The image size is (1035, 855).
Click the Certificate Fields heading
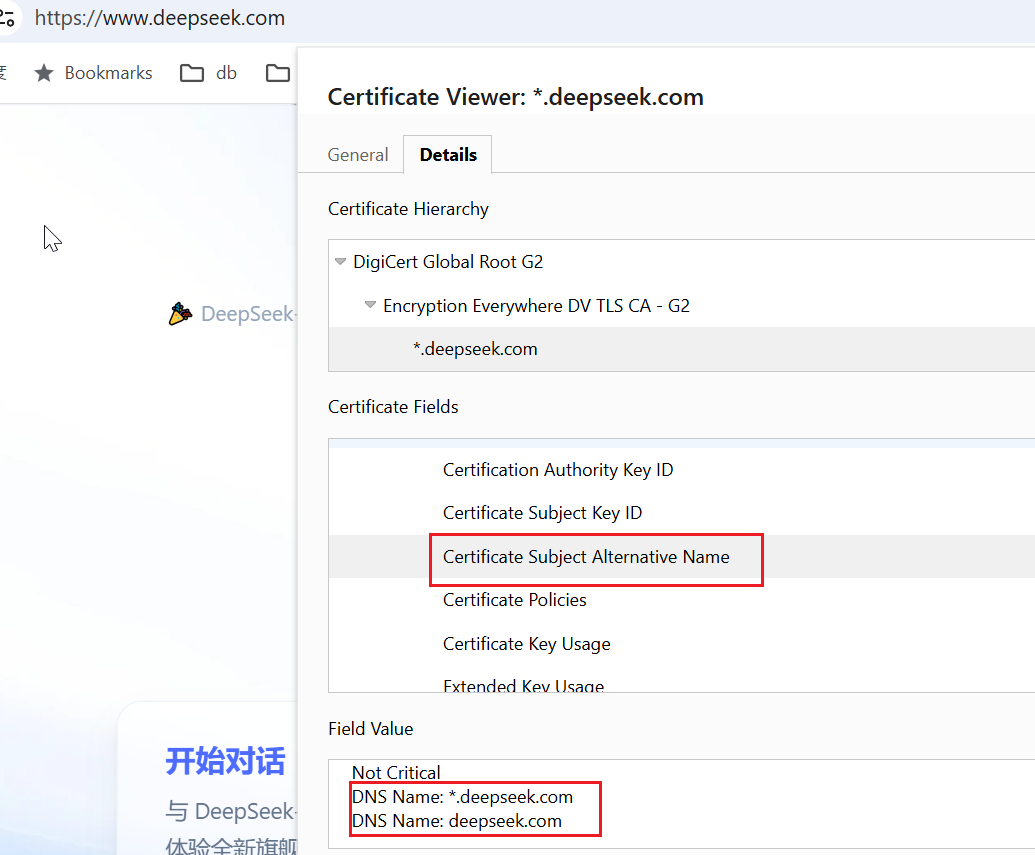click(x=393, y=407)
